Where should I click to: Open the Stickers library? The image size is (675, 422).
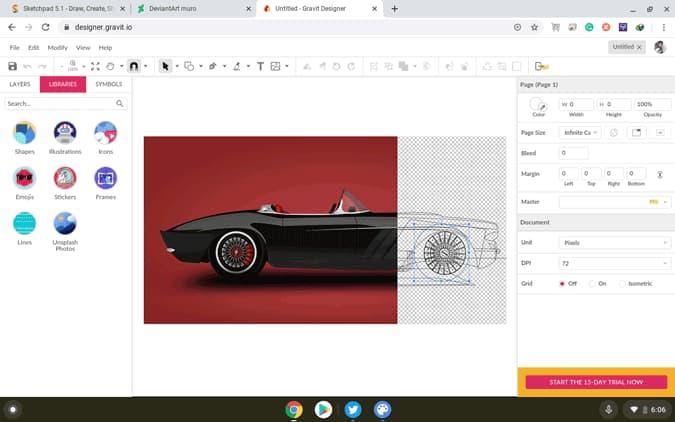tap(65, 183)
